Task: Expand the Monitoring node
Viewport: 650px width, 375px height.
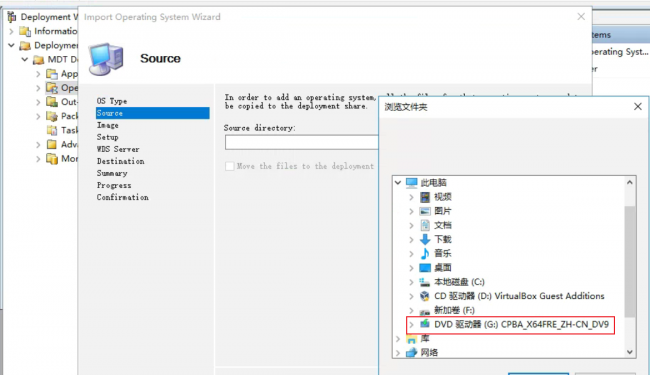Action: click(38, 159)
